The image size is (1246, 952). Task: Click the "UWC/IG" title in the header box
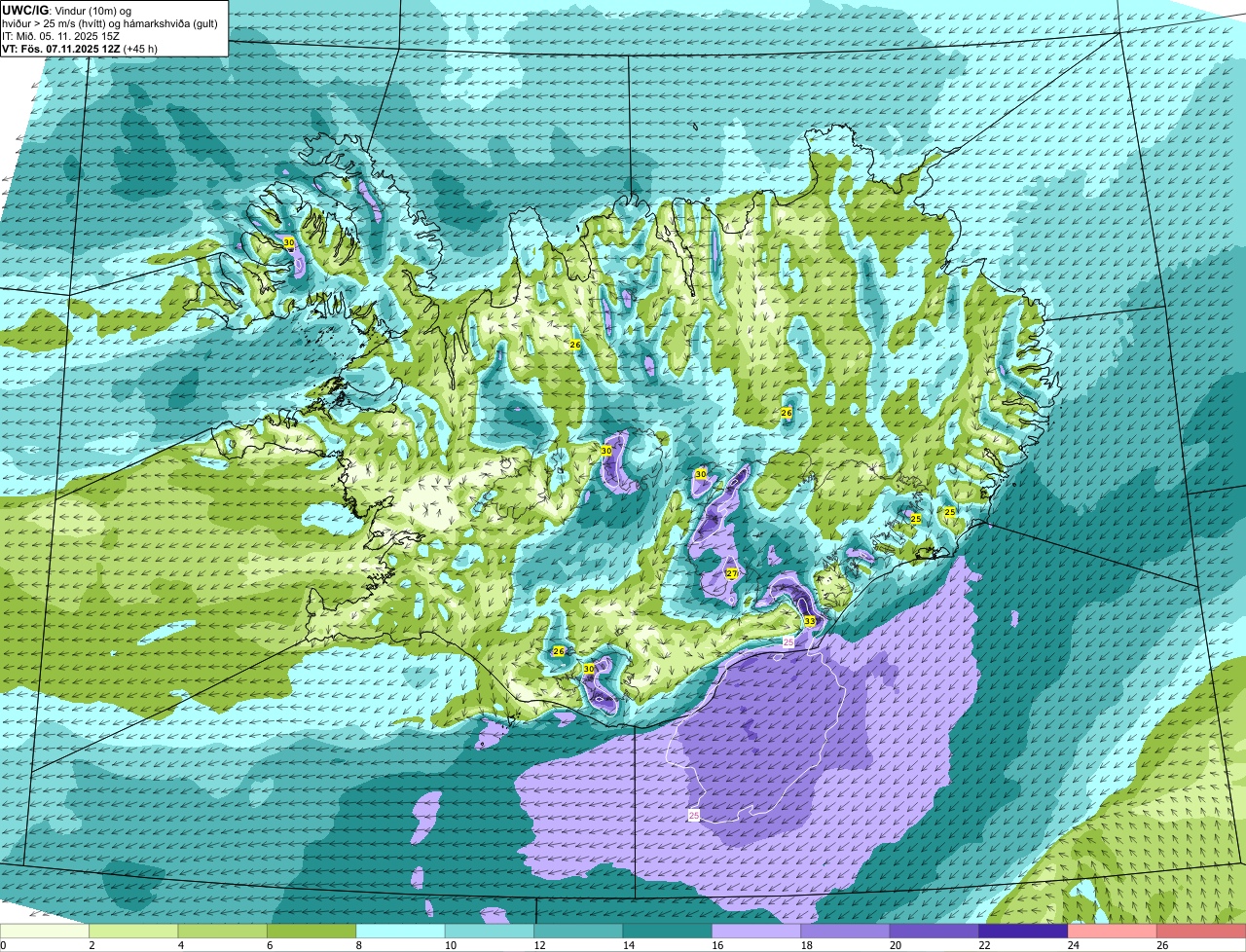(x=25, y=10)
